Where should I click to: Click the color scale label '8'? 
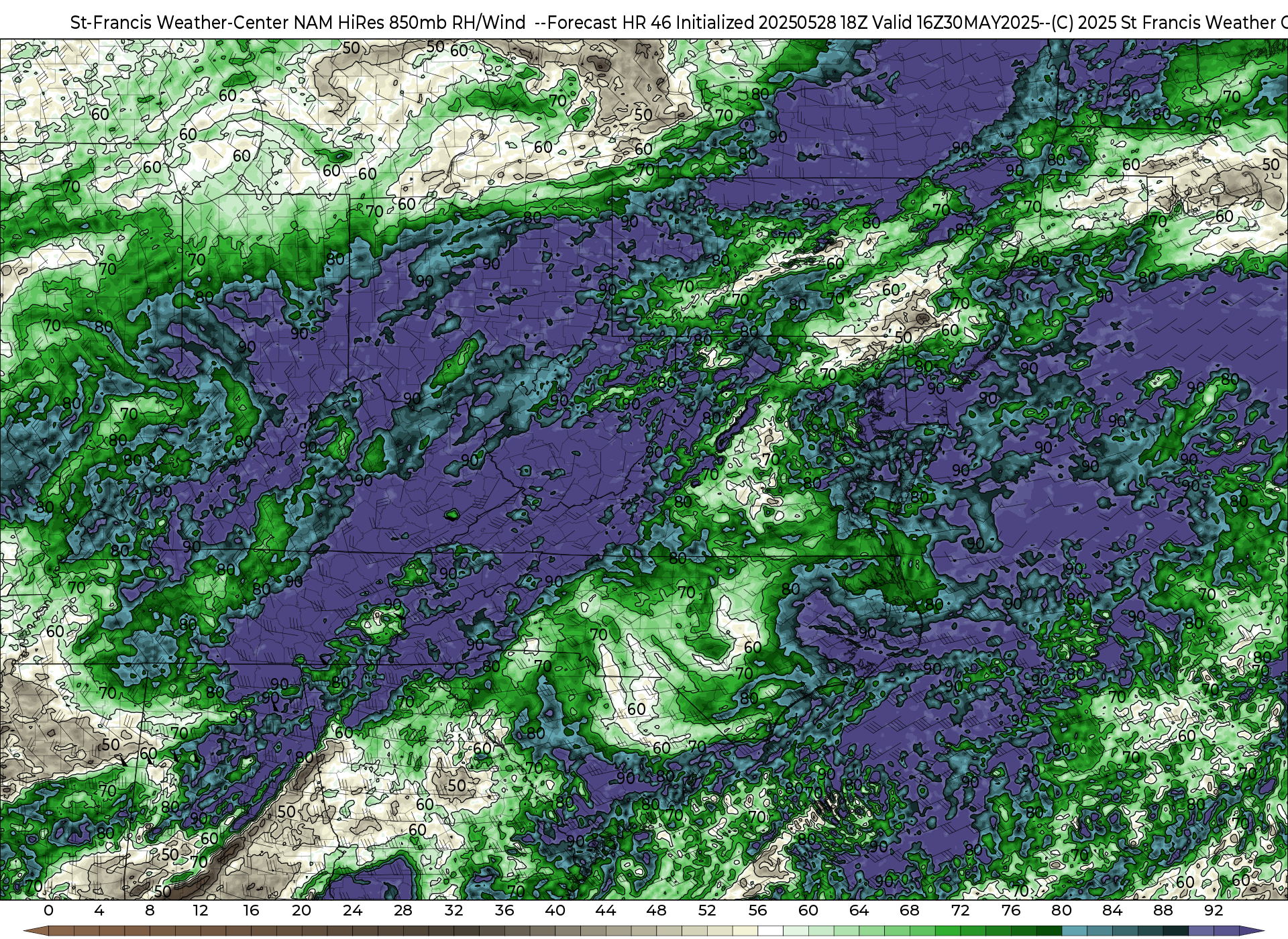[x=150, y=910]
